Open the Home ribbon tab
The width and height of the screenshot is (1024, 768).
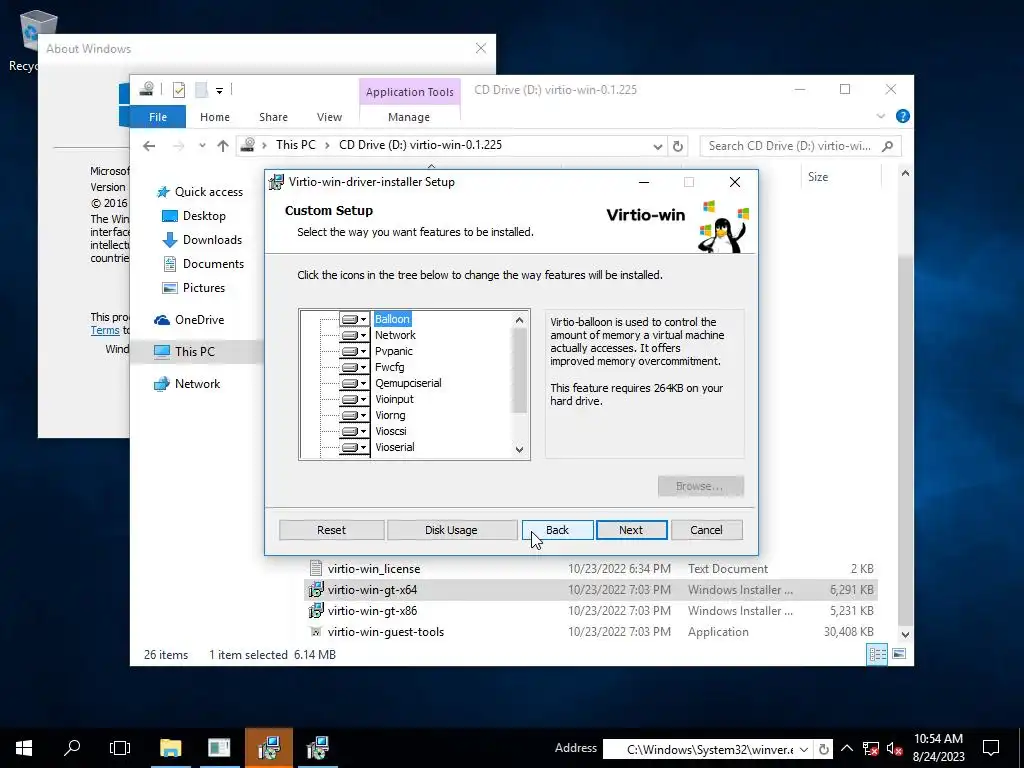tap(215, 117)
